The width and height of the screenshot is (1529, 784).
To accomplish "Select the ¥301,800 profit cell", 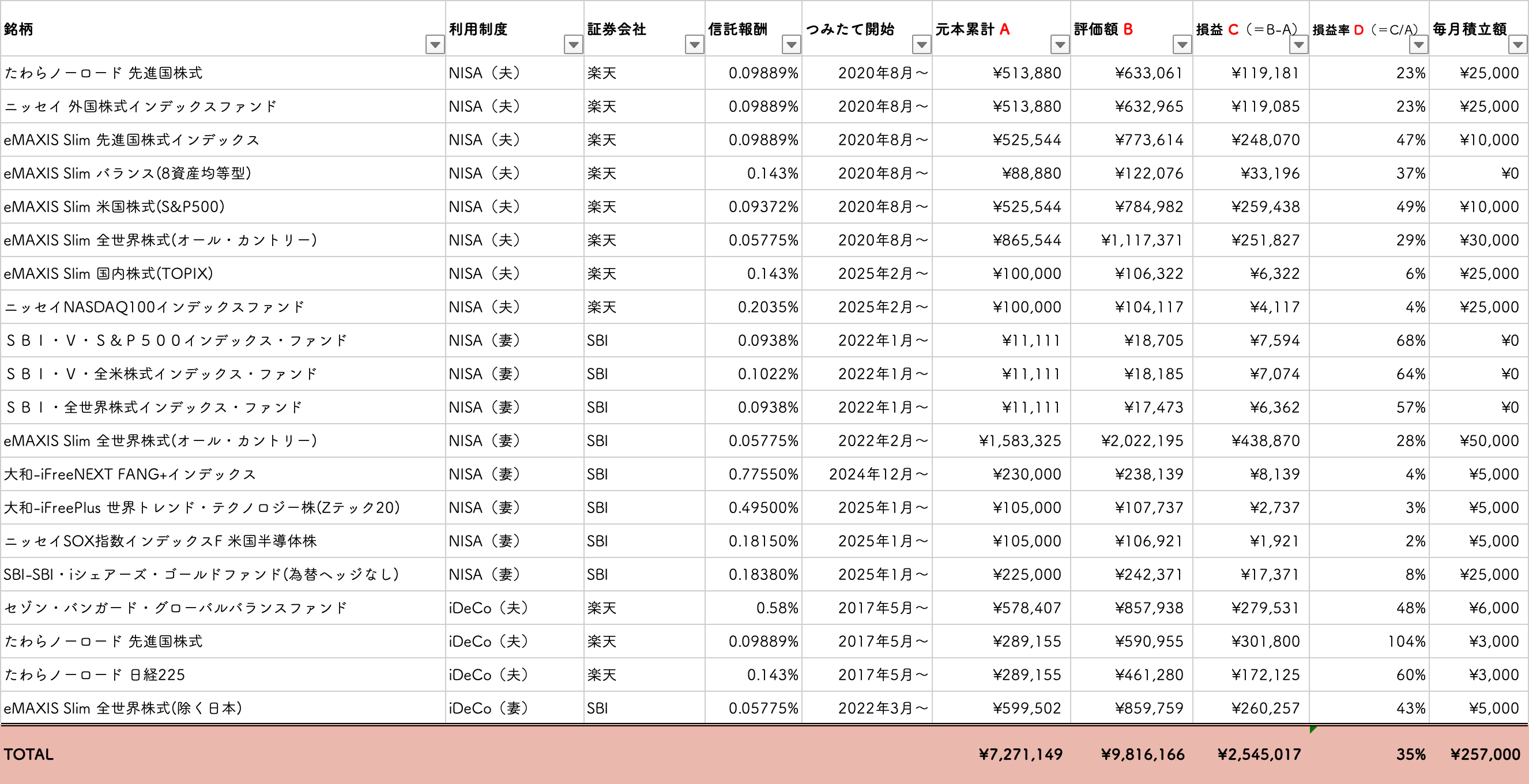I will (1251, 641).
